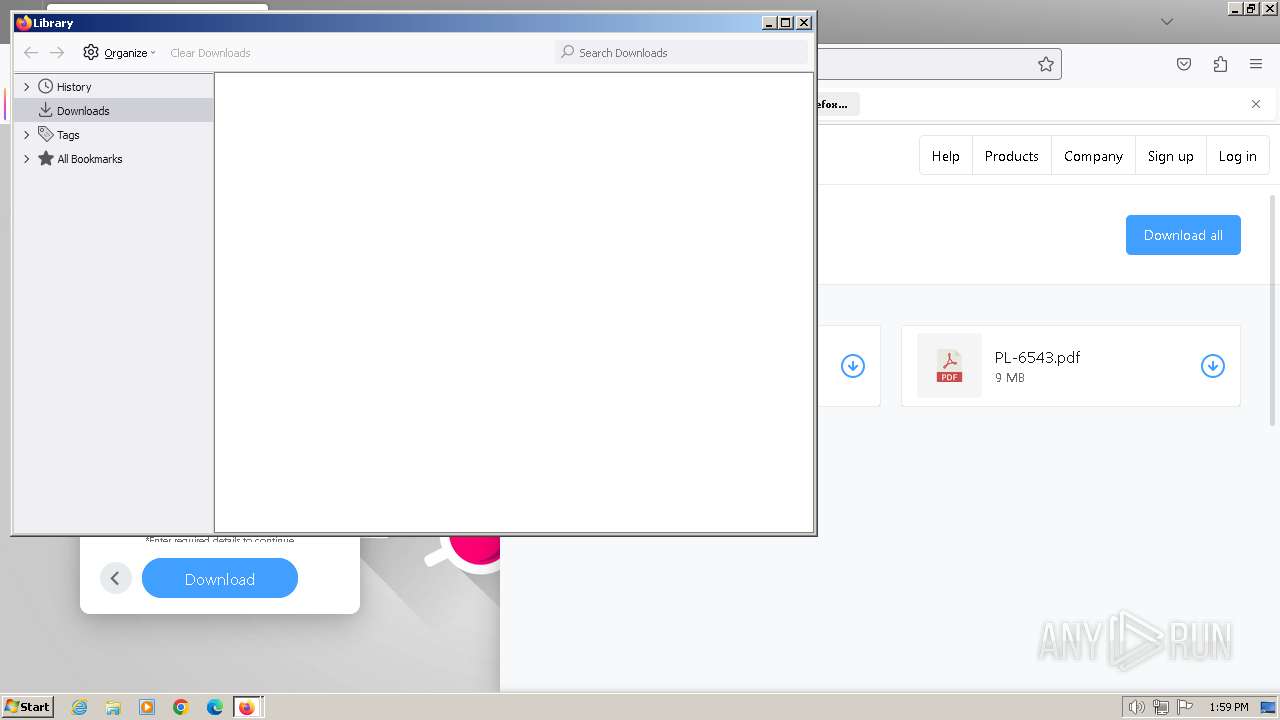Open the Organize gear menu
Screen dimensions: 1280x720
tap(119, 53)
